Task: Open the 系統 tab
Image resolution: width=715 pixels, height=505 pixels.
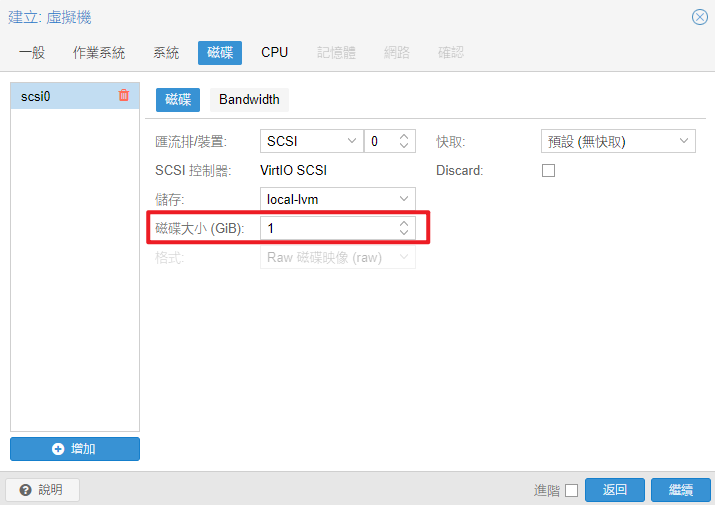Action: 166,53
